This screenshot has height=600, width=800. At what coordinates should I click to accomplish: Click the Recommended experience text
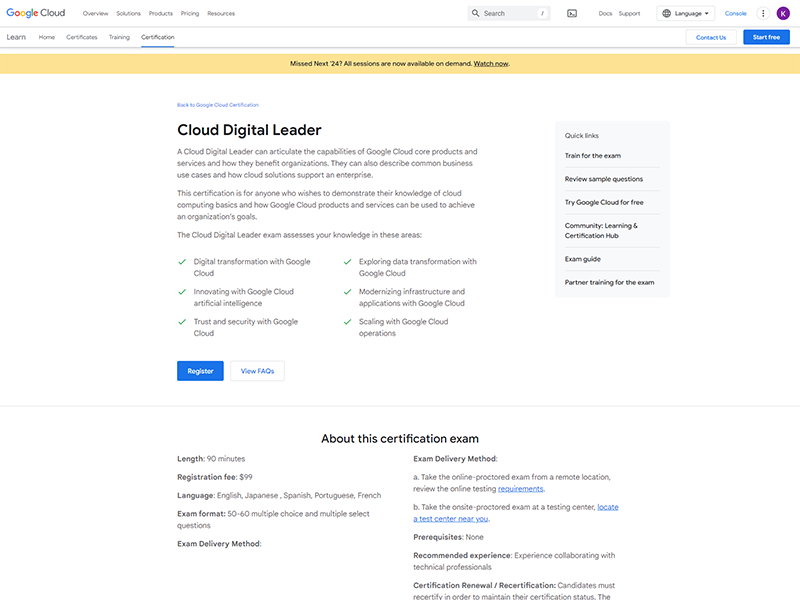click(514, 561)
